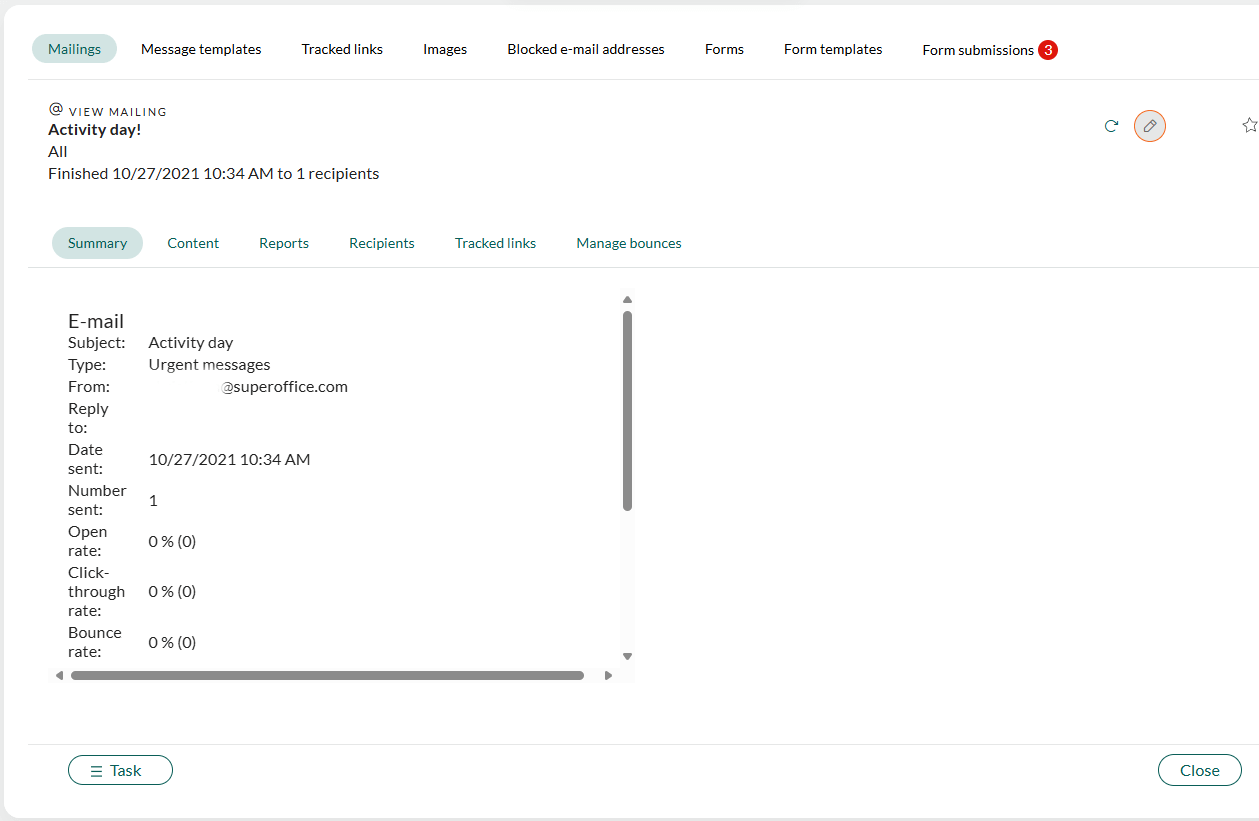Viewport: 1259px width, 821px height.
Task: Click the horizontal scrollbar thumb below summary
Action: click(x=327, y=676)
